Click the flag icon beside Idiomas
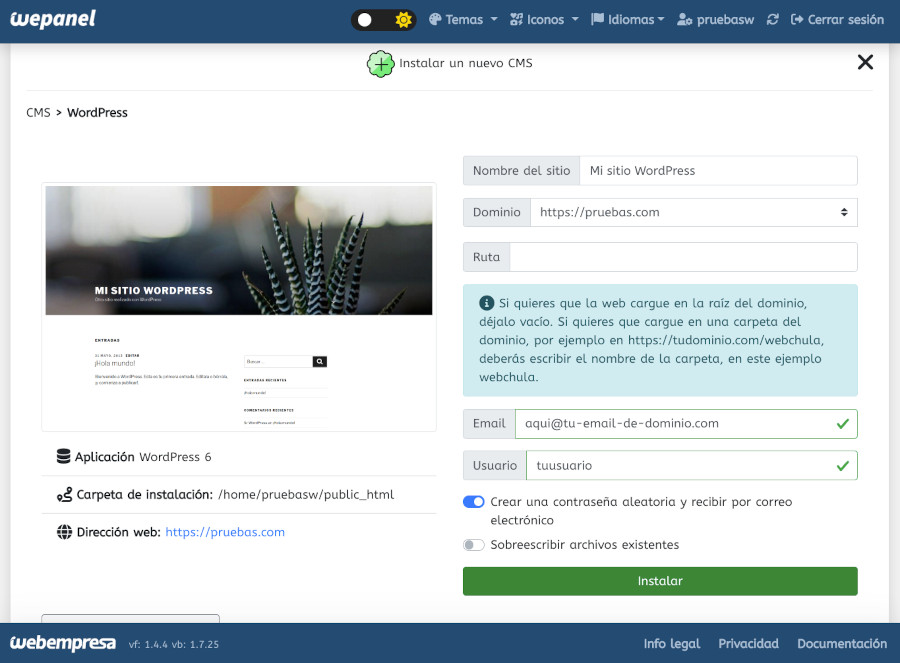This screenshot has height=663, width=900. pos(598,20)
